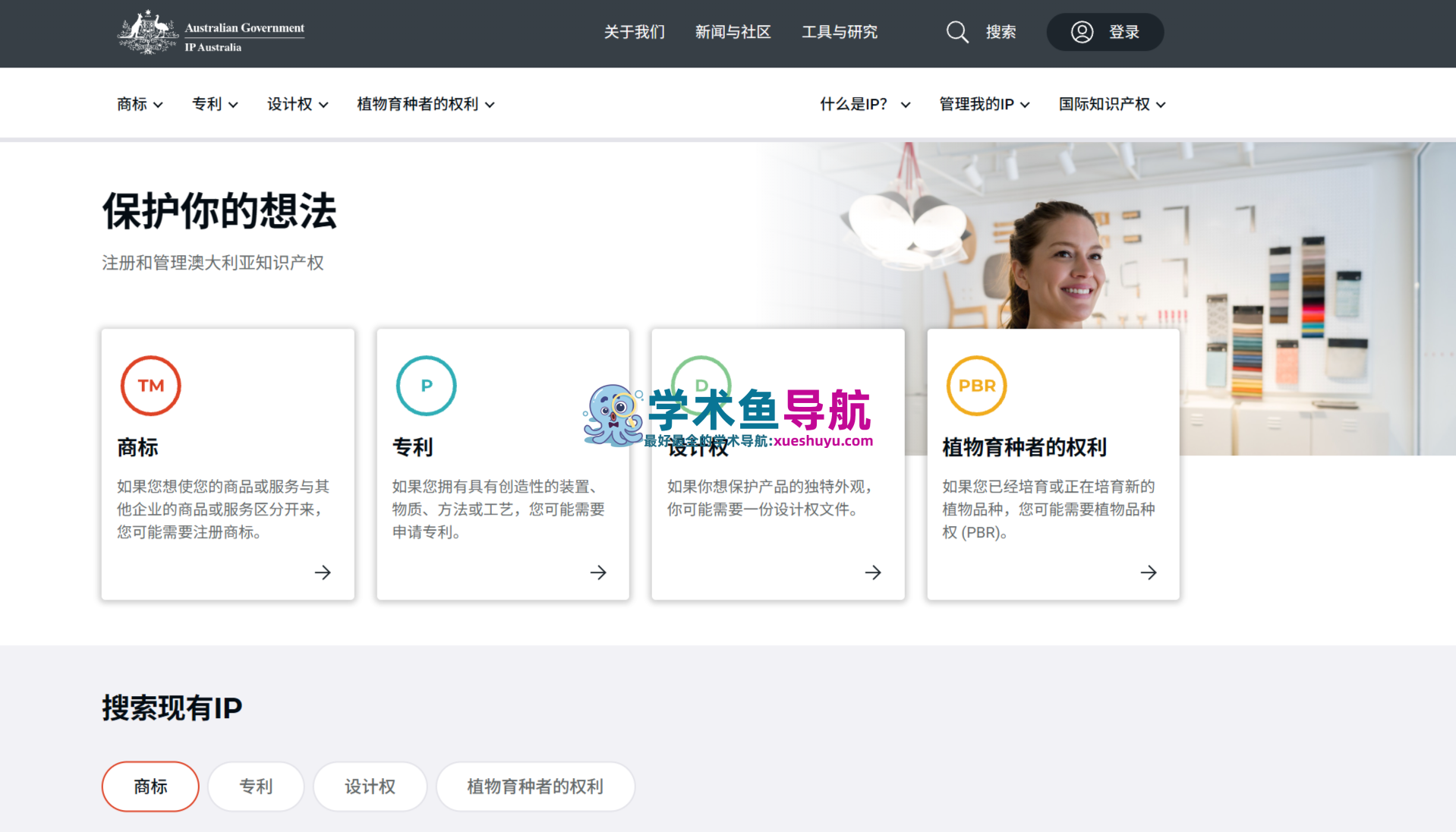Click the arrow on the 植物育种者的权利 card
The width and height of the screenshot is (1456, 832).
(1149, 572)
